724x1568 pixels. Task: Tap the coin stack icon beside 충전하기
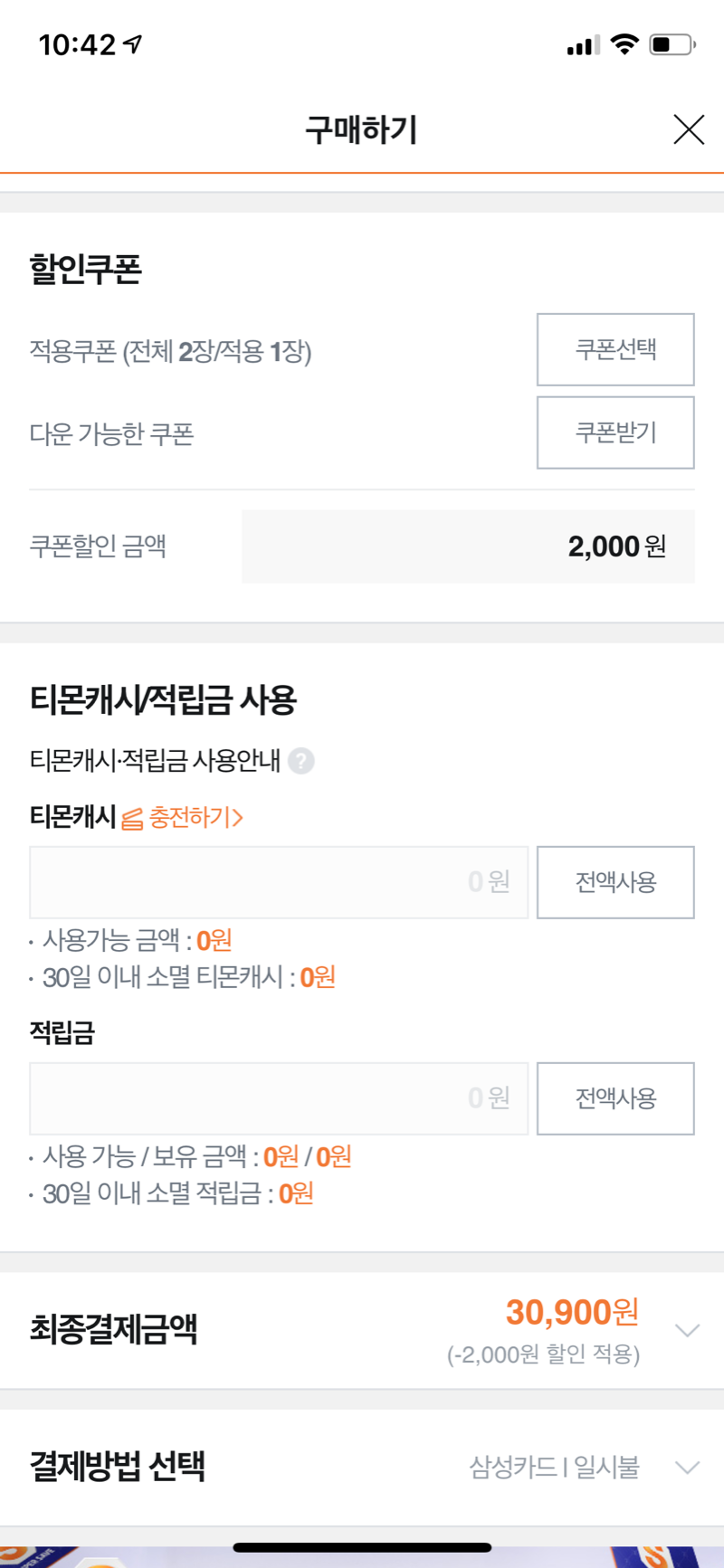coord(132,819)
